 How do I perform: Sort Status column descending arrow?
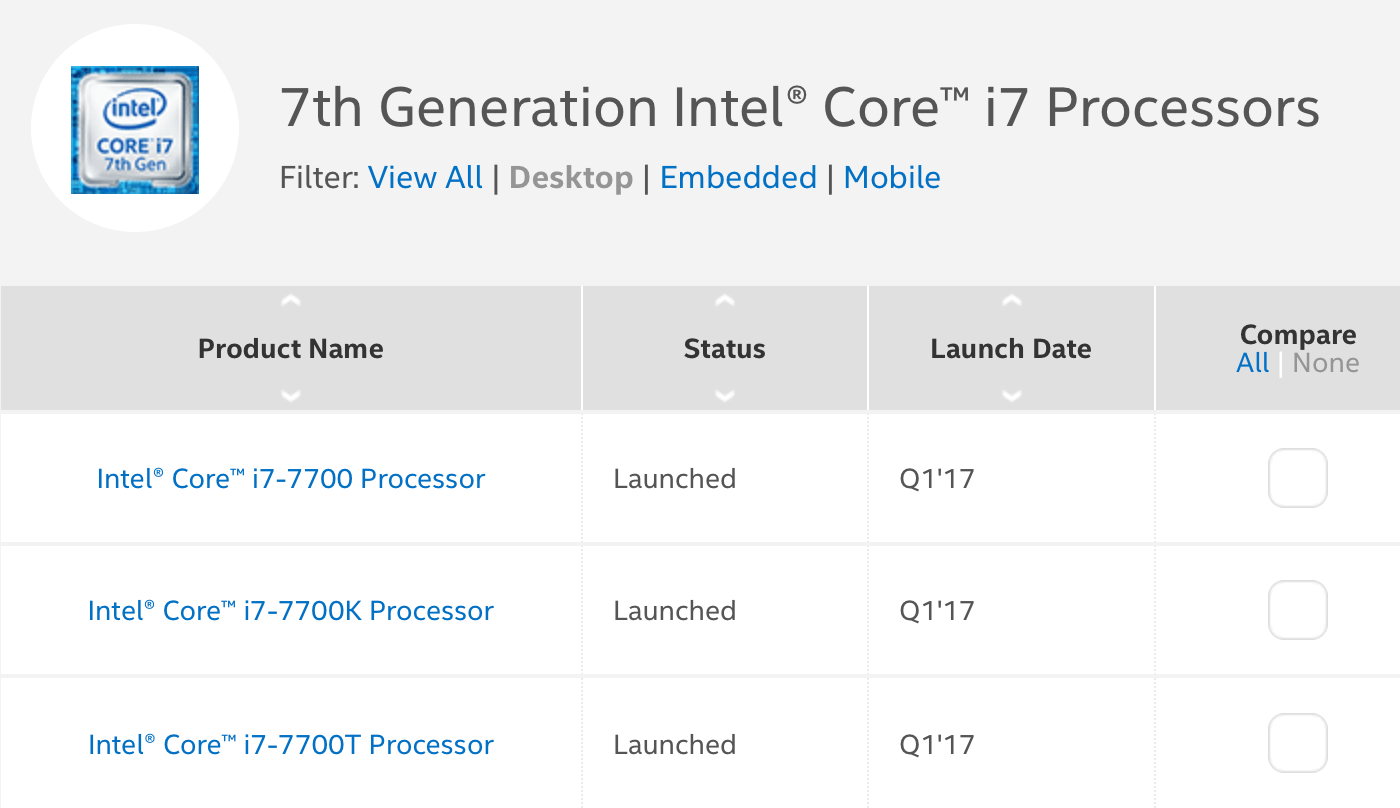(725, 396)
